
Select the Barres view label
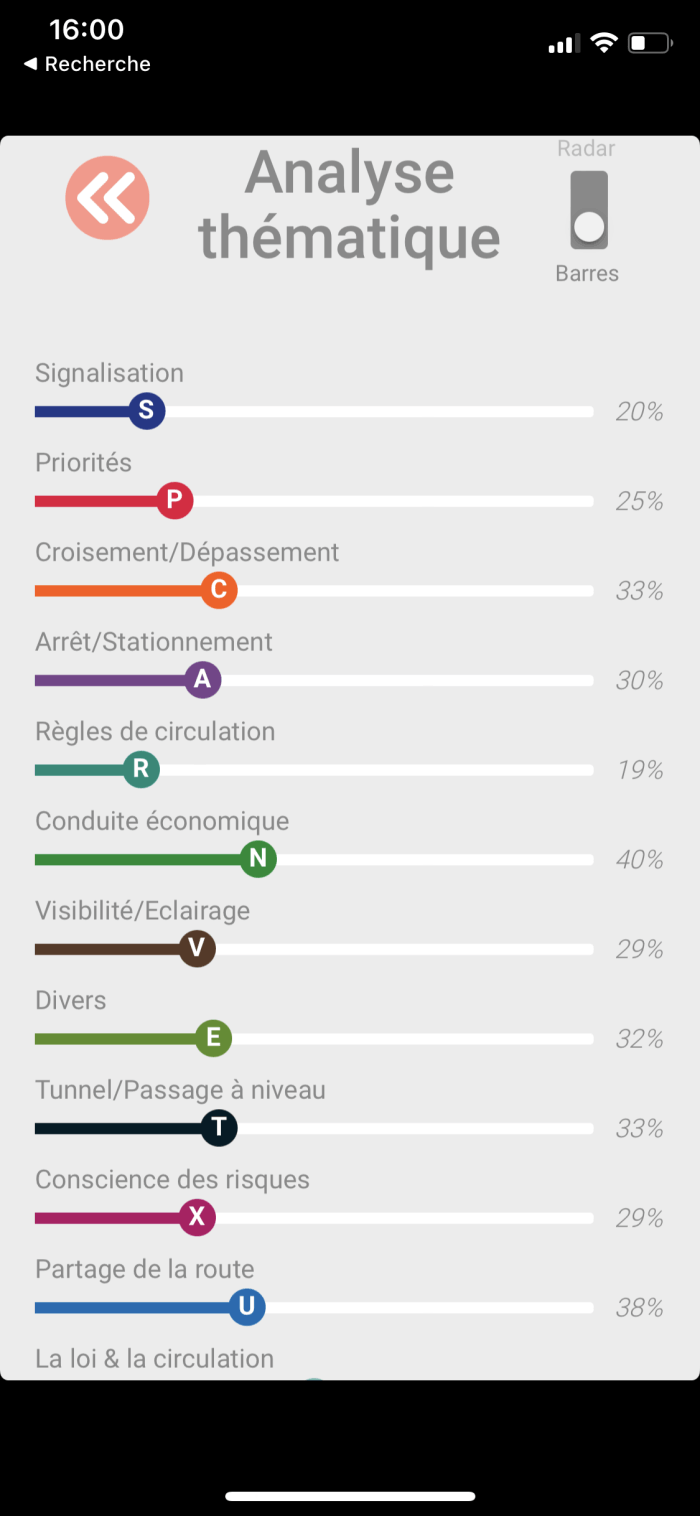point(587,273)
